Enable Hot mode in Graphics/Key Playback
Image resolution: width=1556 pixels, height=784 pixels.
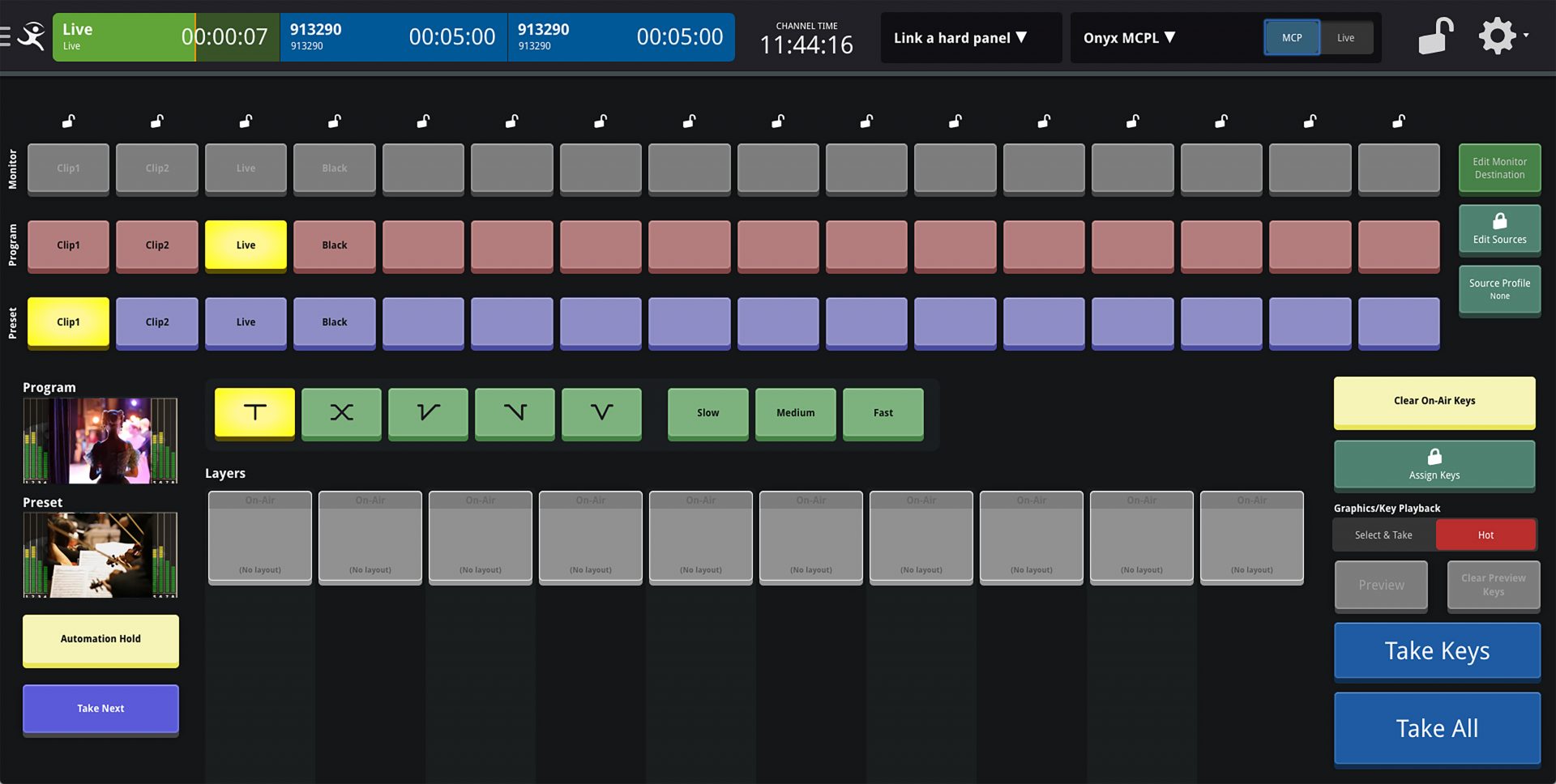[x=1485, y=535]
